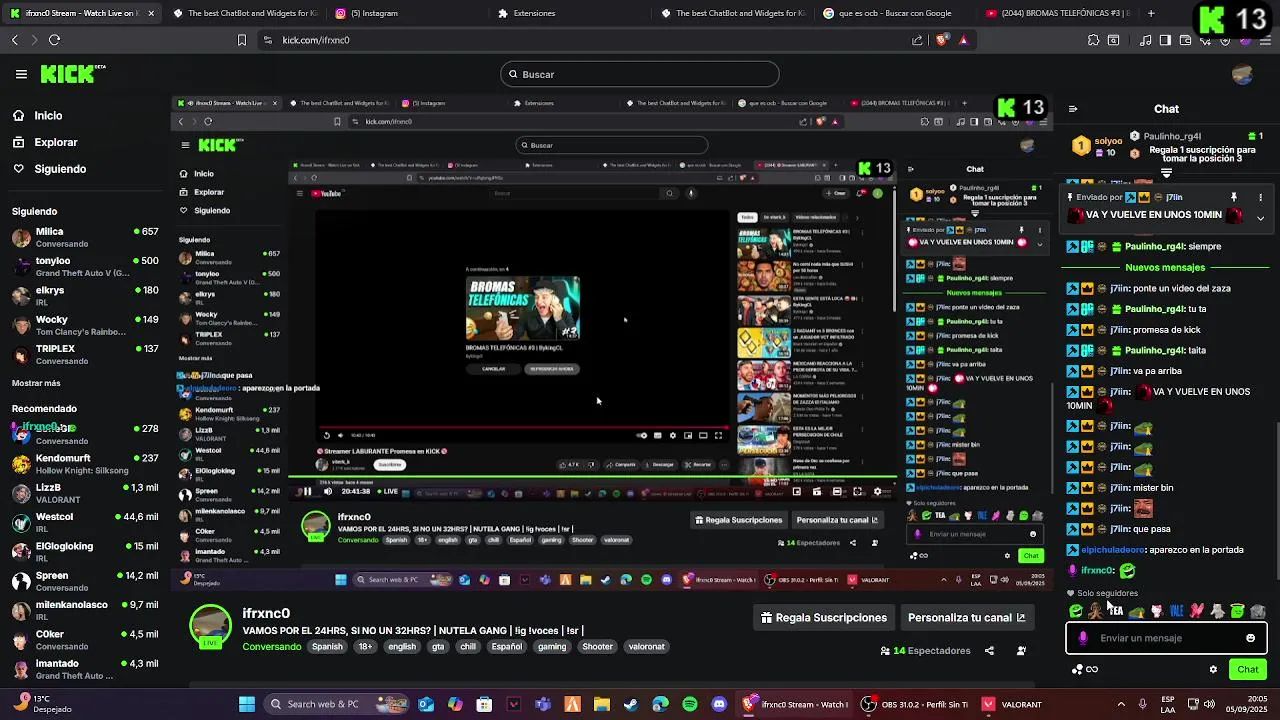Expand Mostrar más under the followed channels
The image size is (1280, 720).
click(x=36, y=383)
